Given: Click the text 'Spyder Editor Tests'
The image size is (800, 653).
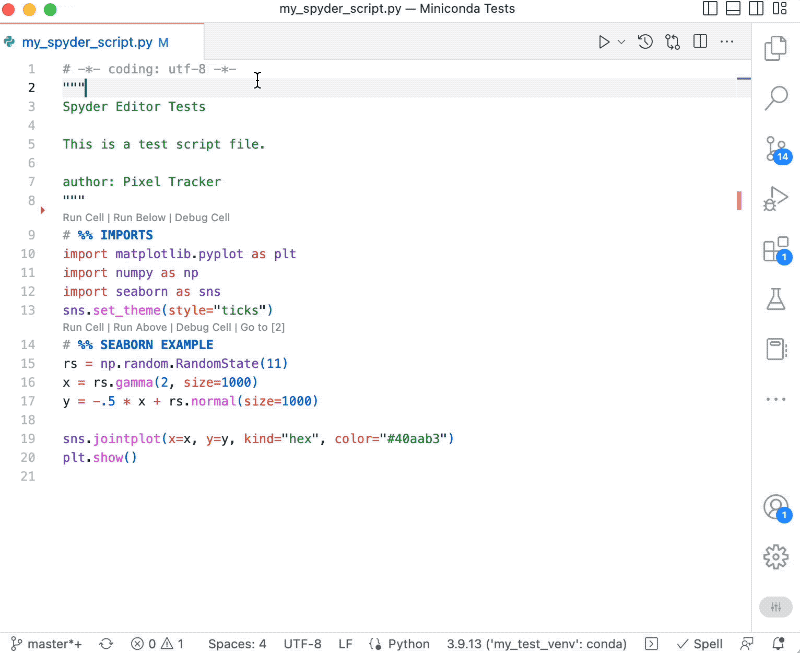Looking at the screenshot, I should tap(134, 107).
